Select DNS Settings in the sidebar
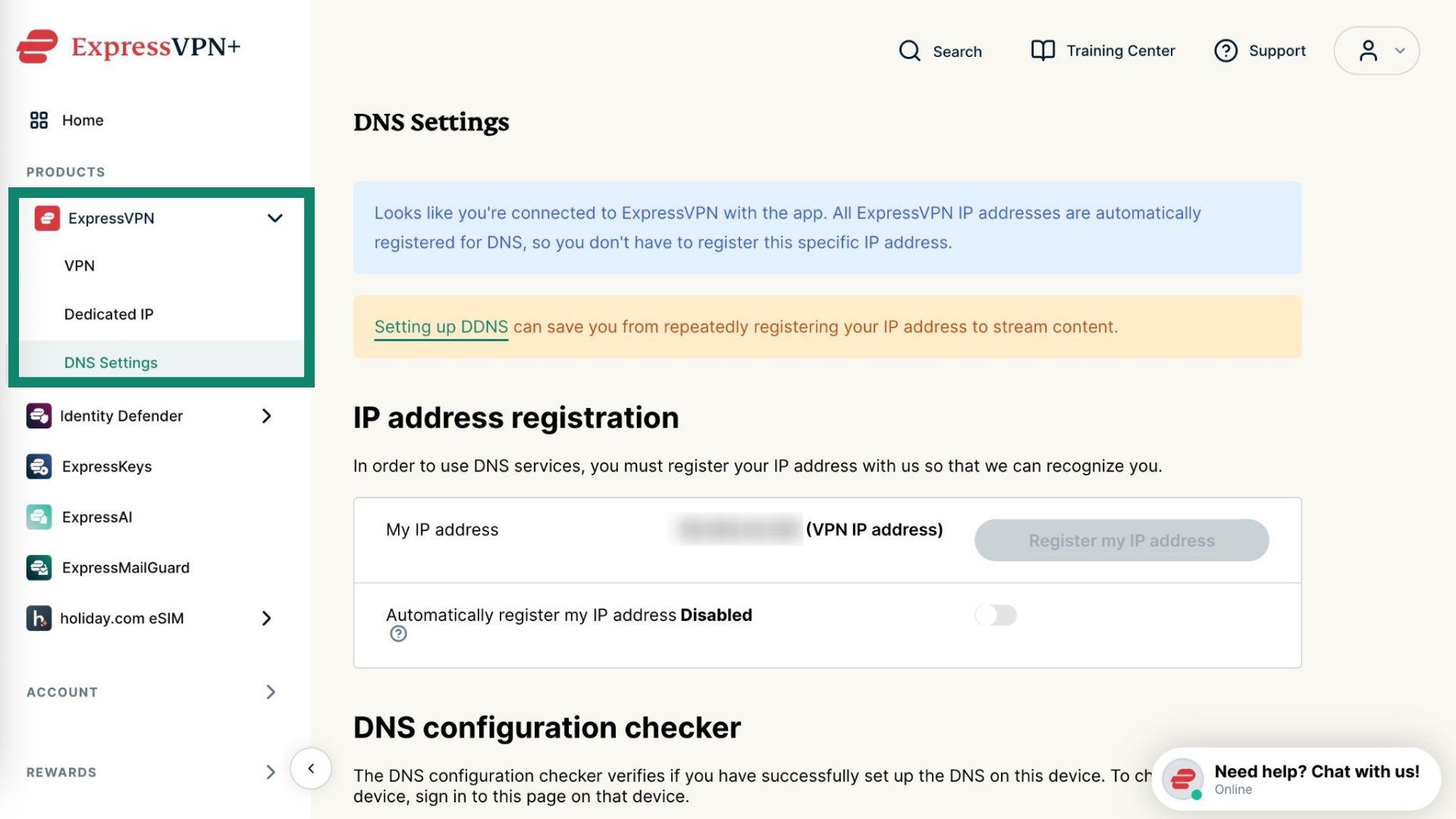Image resolution: width=1456 pixels, height=819 pixels. [x=111, y=362]
